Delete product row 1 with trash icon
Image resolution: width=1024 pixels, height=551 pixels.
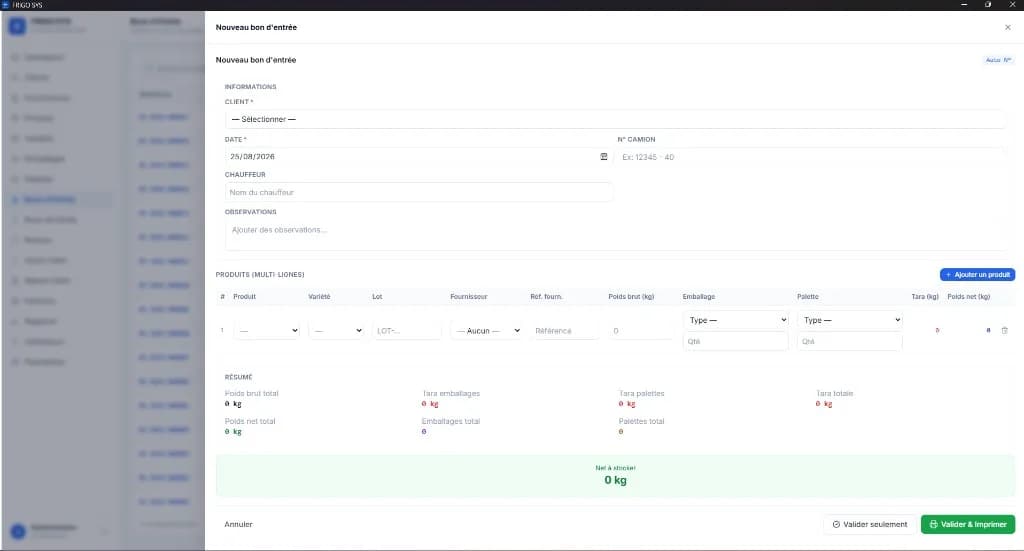[1004, 330]
